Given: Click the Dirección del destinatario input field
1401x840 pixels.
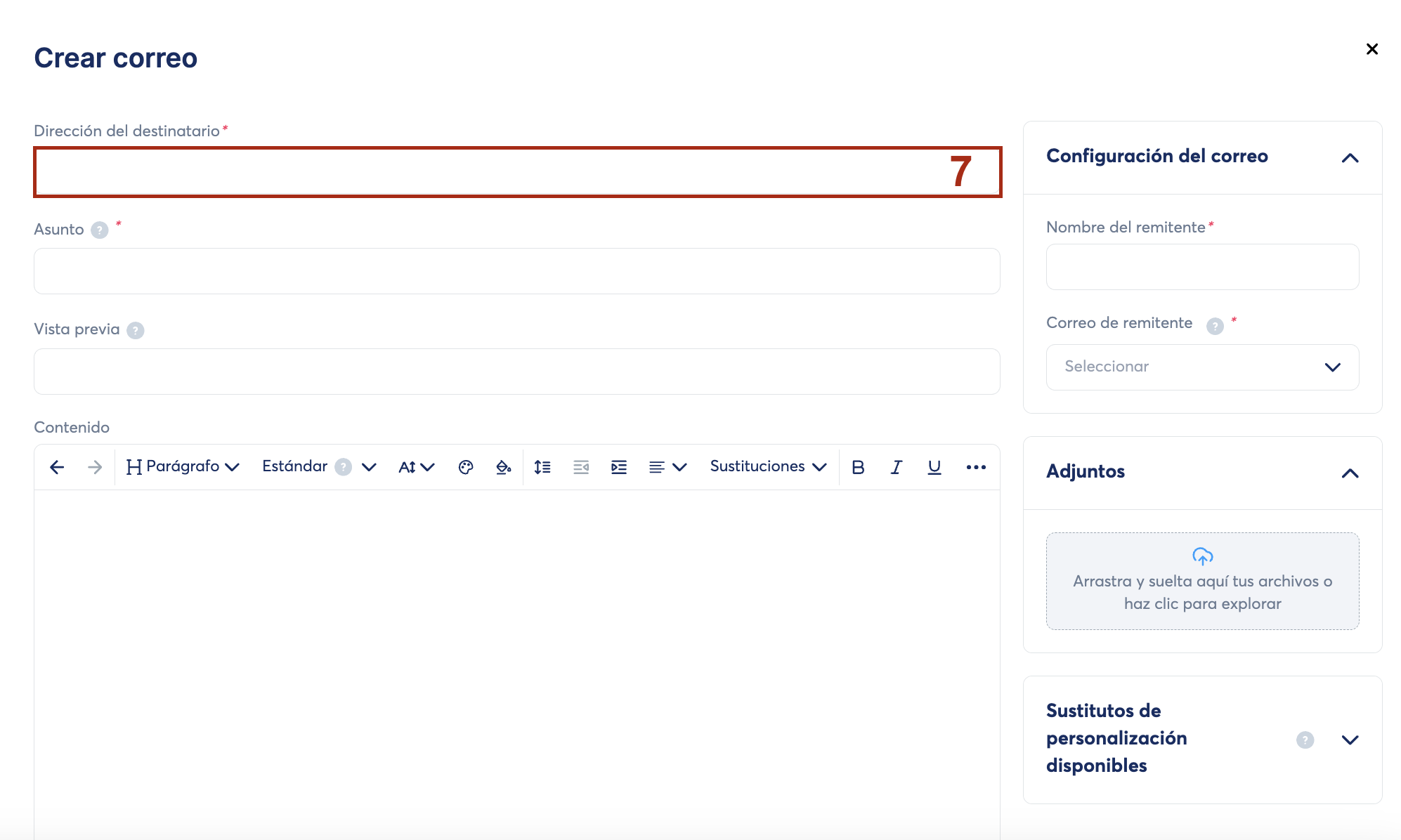Looking at the screenshot, I should [x=492, y=172].
